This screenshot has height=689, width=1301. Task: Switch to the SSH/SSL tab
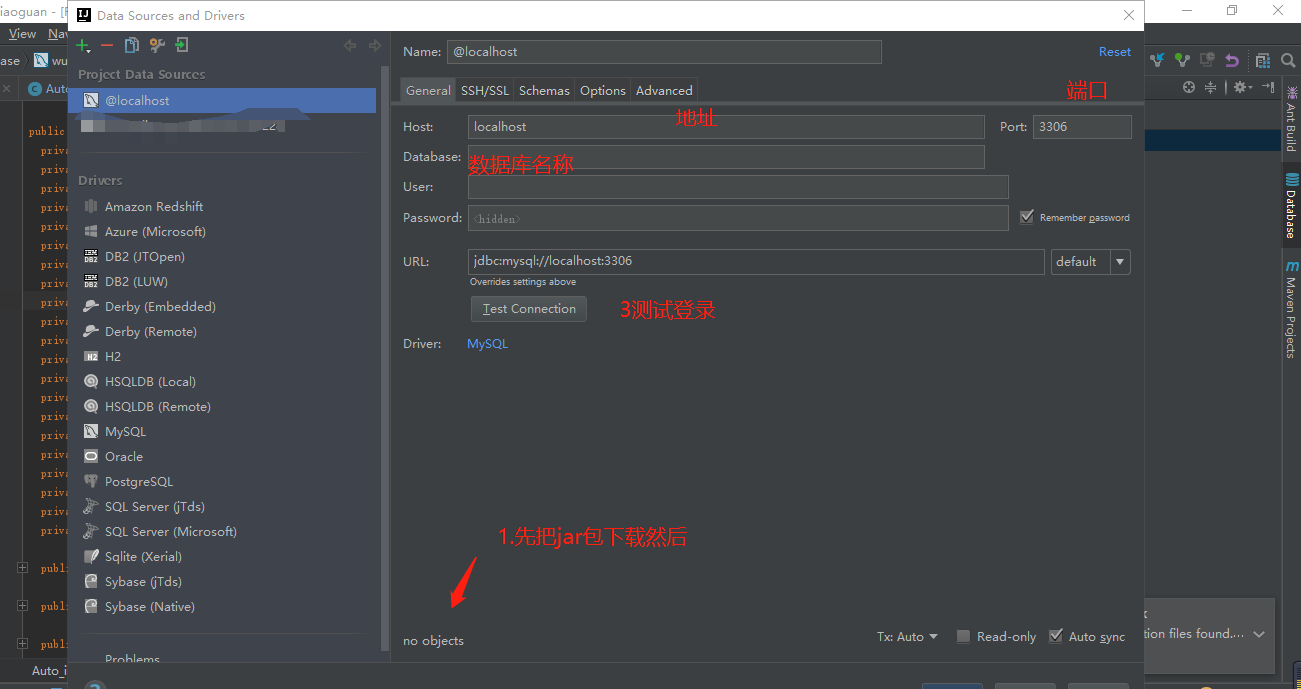click(484, 90)
